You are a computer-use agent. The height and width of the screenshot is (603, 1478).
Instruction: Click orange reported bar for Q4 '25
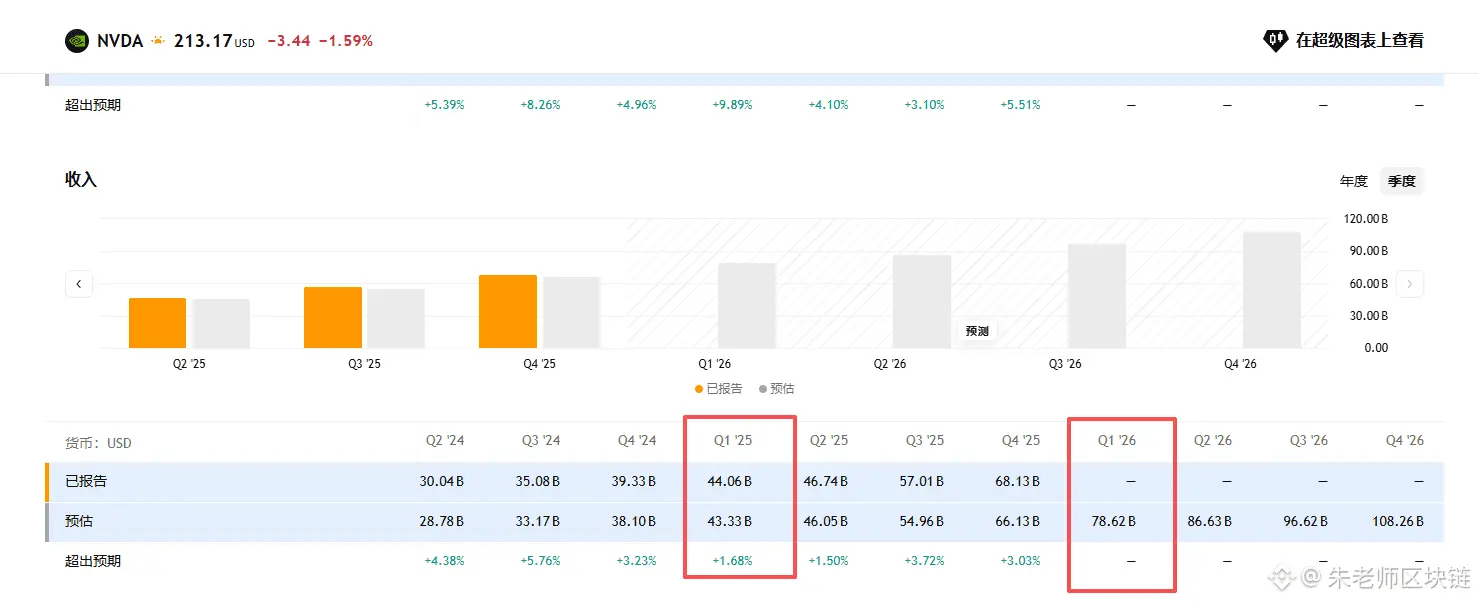(508, 312)
